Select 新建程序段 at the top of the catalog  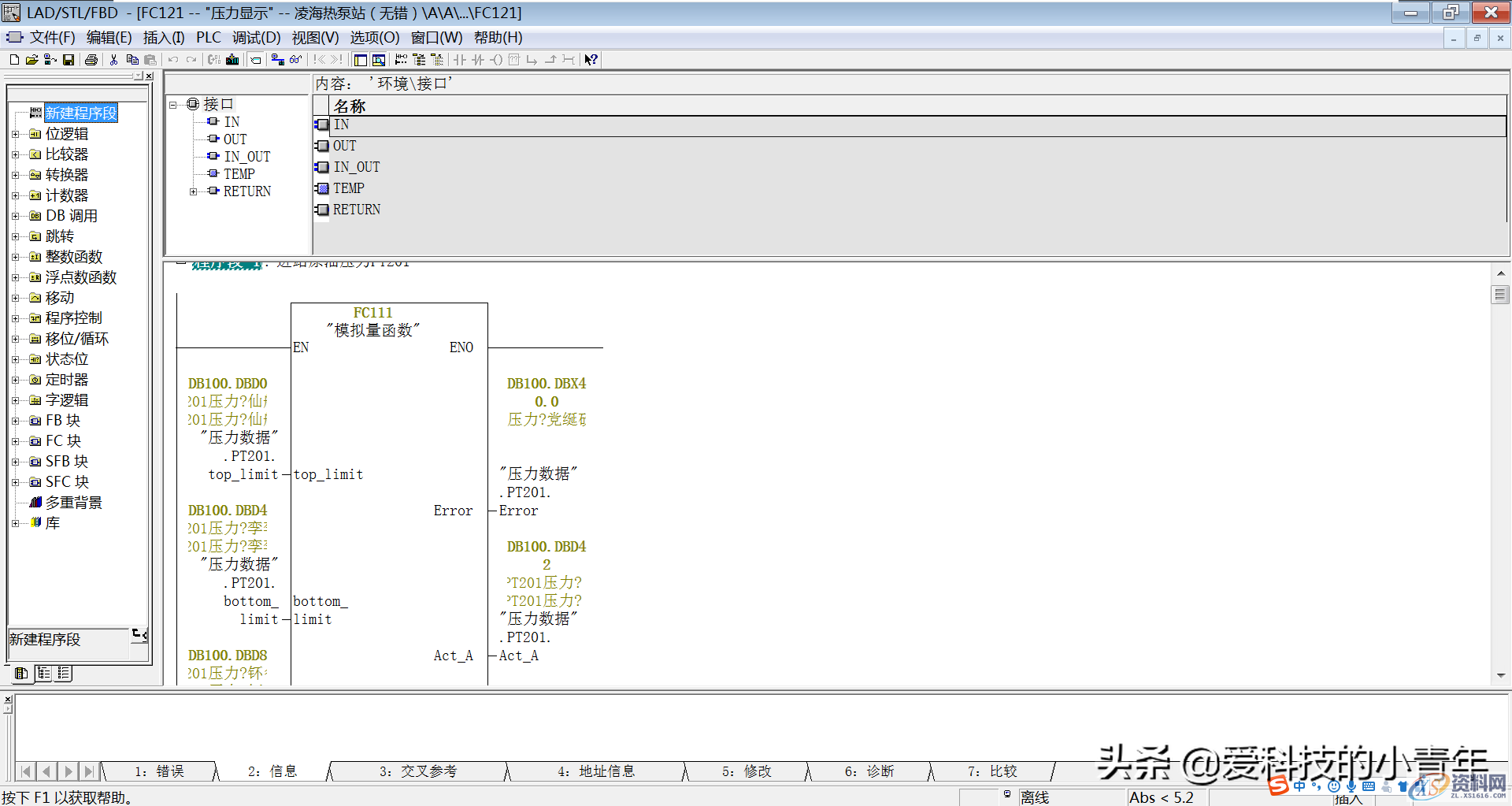click(x=80, y=113)
